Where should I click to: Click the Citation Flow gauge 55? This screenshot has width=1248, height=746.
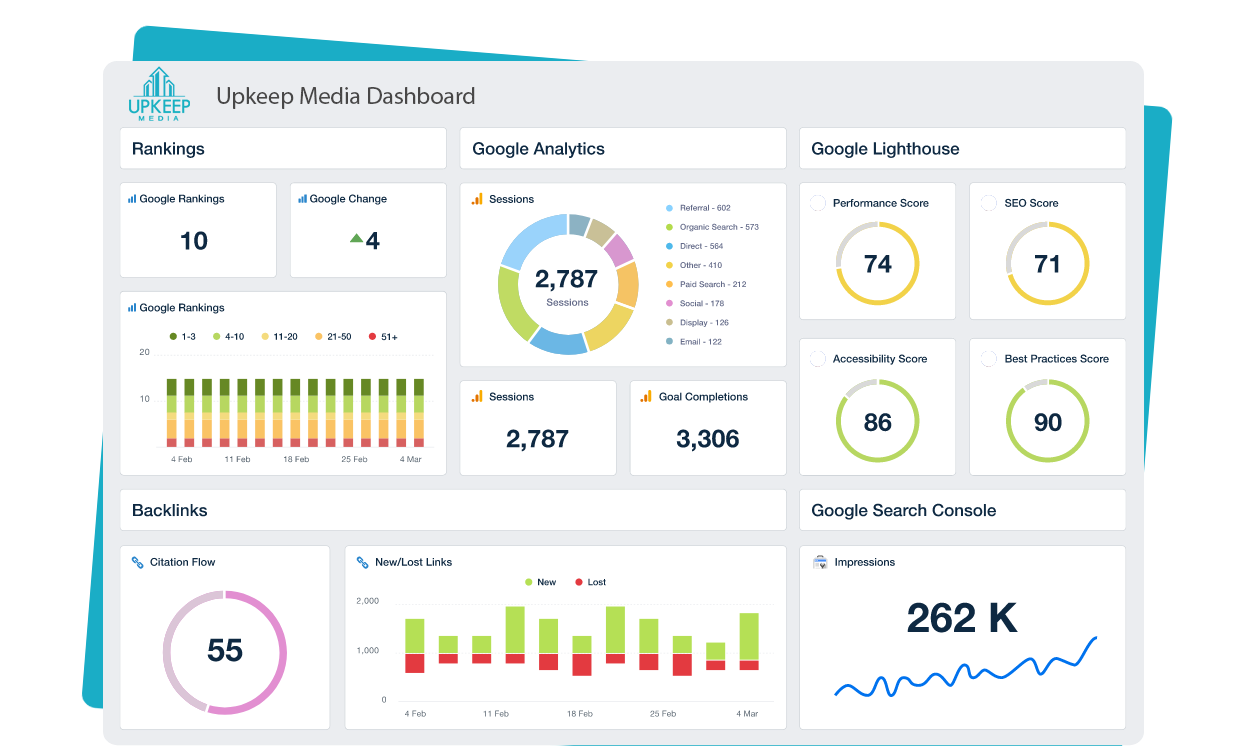(225, 652)
